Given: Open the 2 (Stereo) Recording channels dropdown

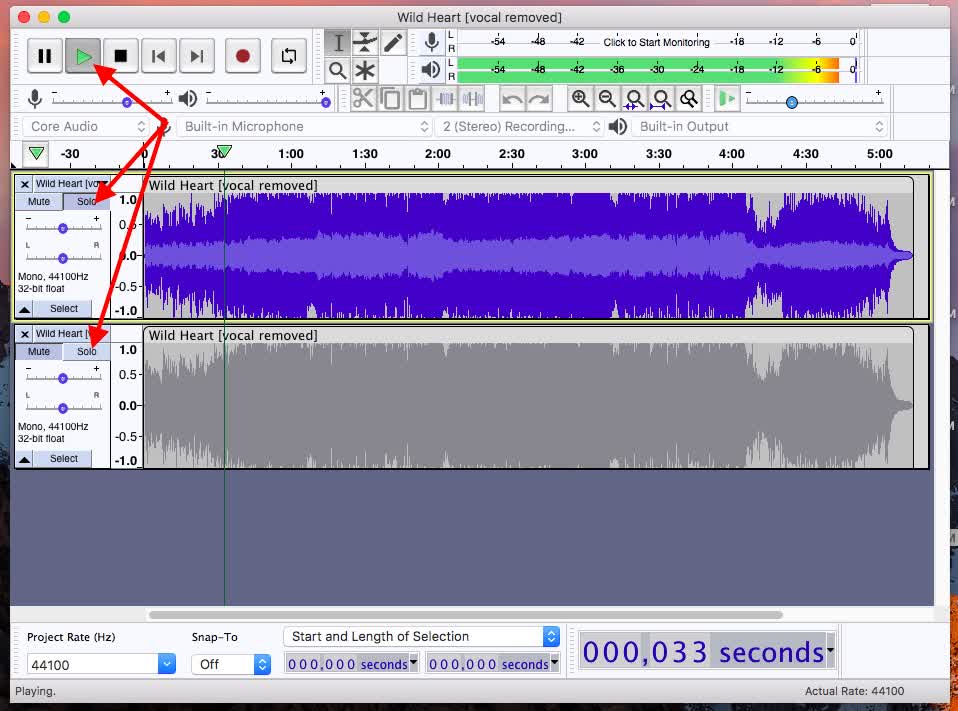Looking at the screenshot, I should click(x=520, y=126).
